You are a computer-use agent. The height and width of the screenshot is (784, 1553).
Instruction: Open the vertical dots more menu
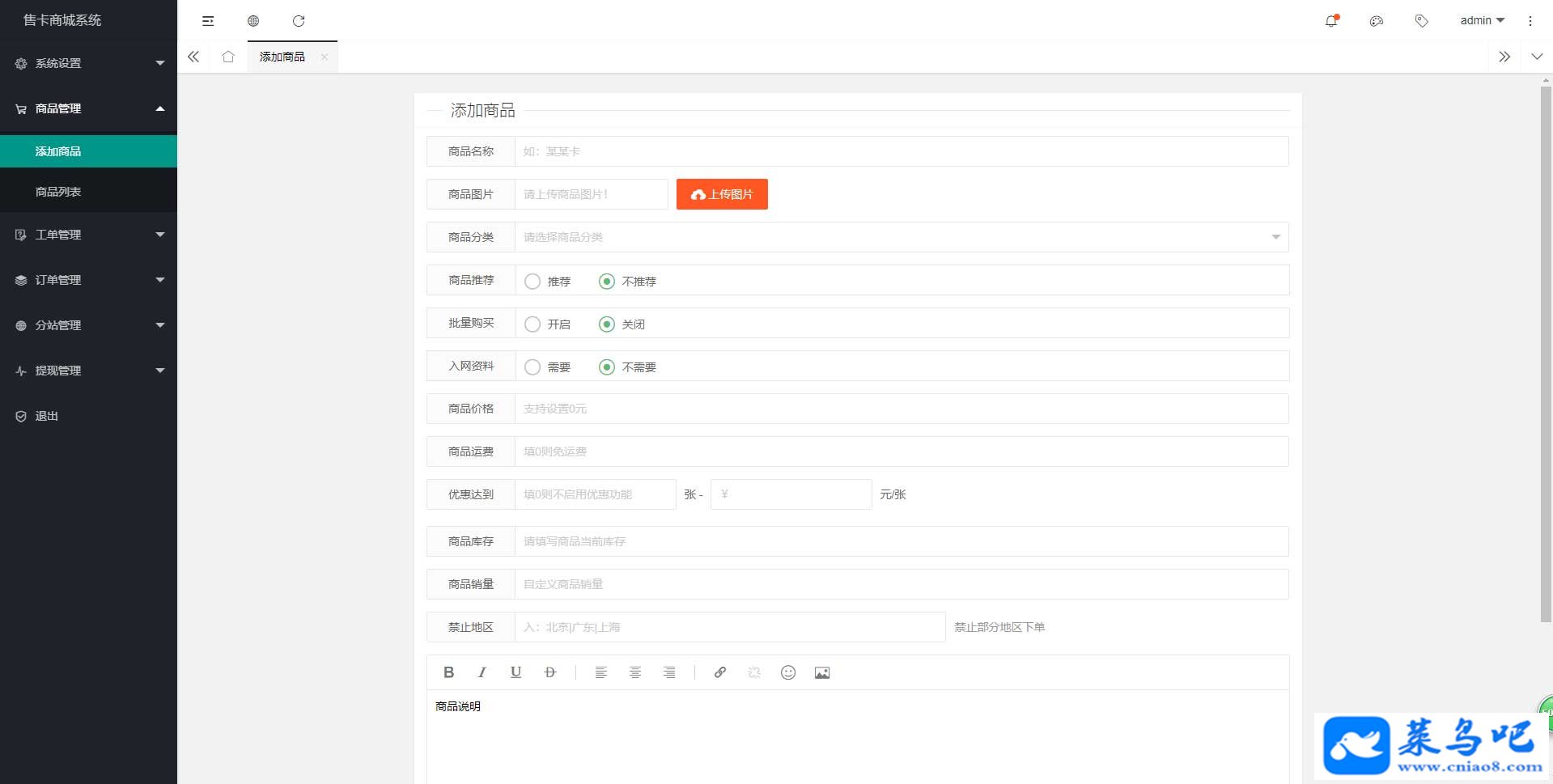click(x=1530, y=21)
